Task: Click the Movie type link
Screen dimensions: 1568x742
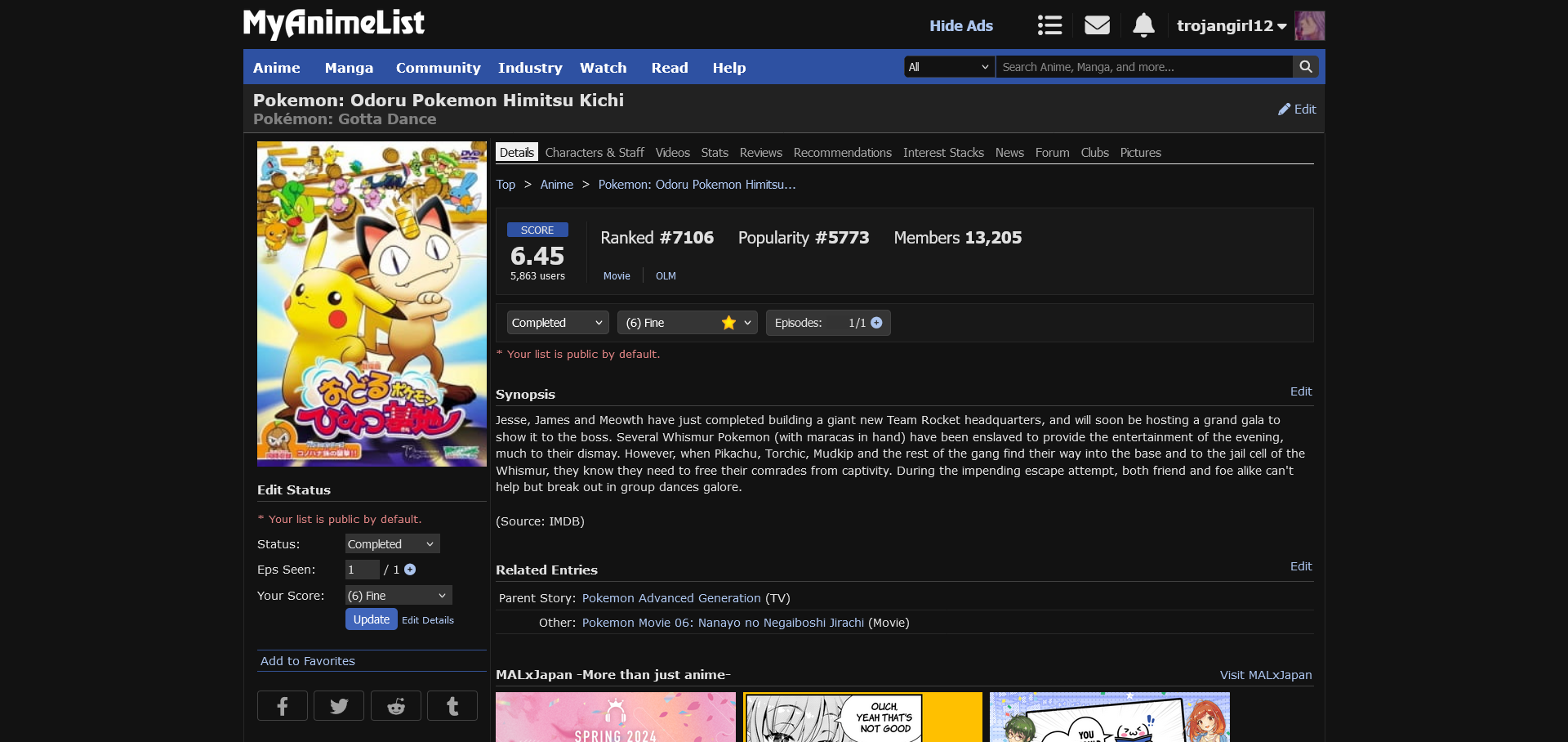Action: click(617, 276)
